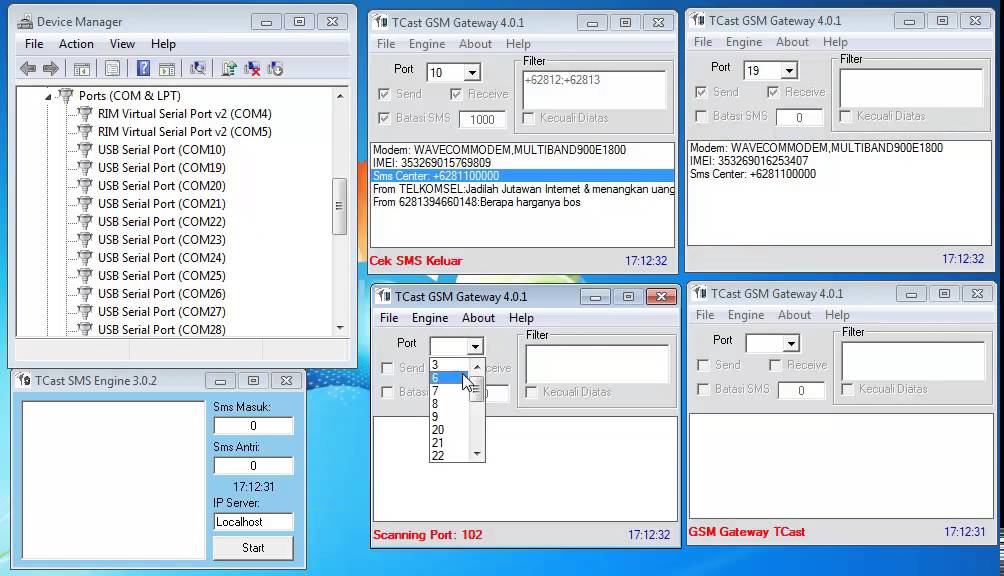Toggle Receive checkbox in Port 10 gateway
Viewport: 1004px width, 576px height.
tap(456, 94)
